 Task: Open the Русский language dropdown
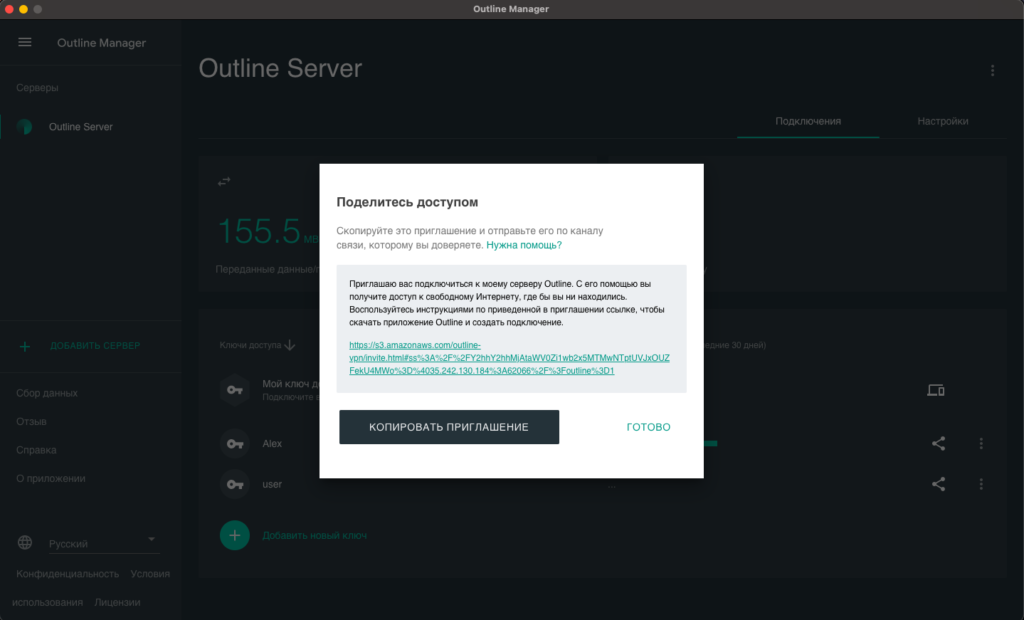pyautogui.click(x=103, y=544)
